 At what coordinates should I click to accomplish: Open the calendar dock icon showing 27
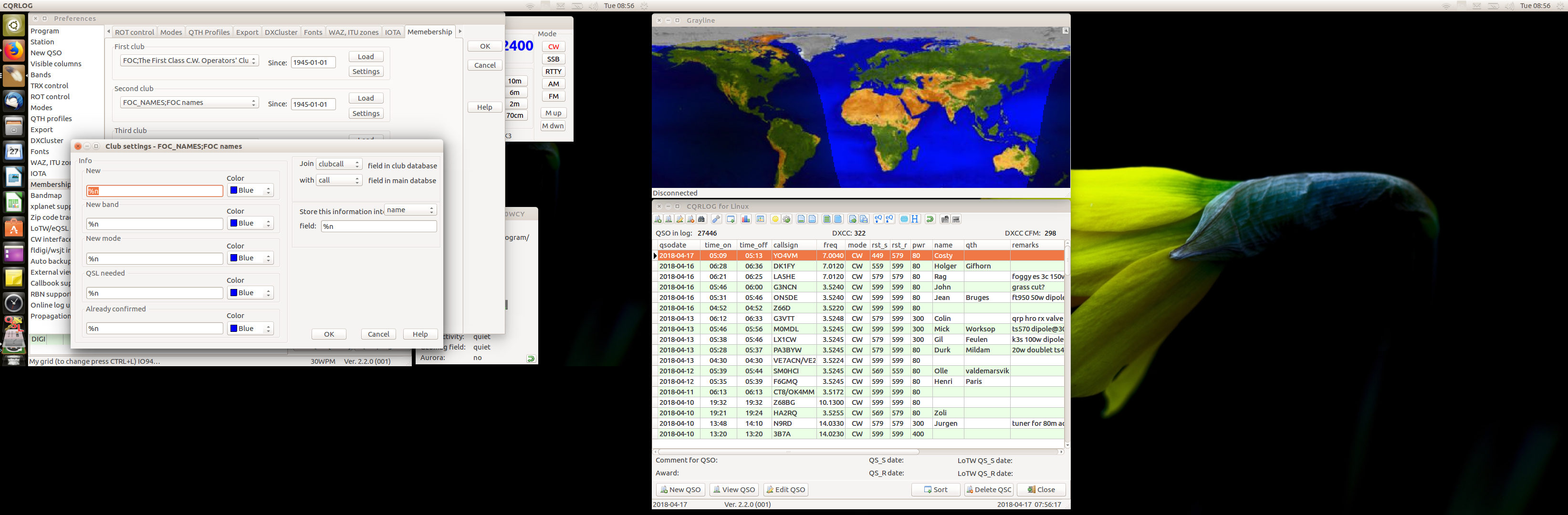tap(14, 151)
